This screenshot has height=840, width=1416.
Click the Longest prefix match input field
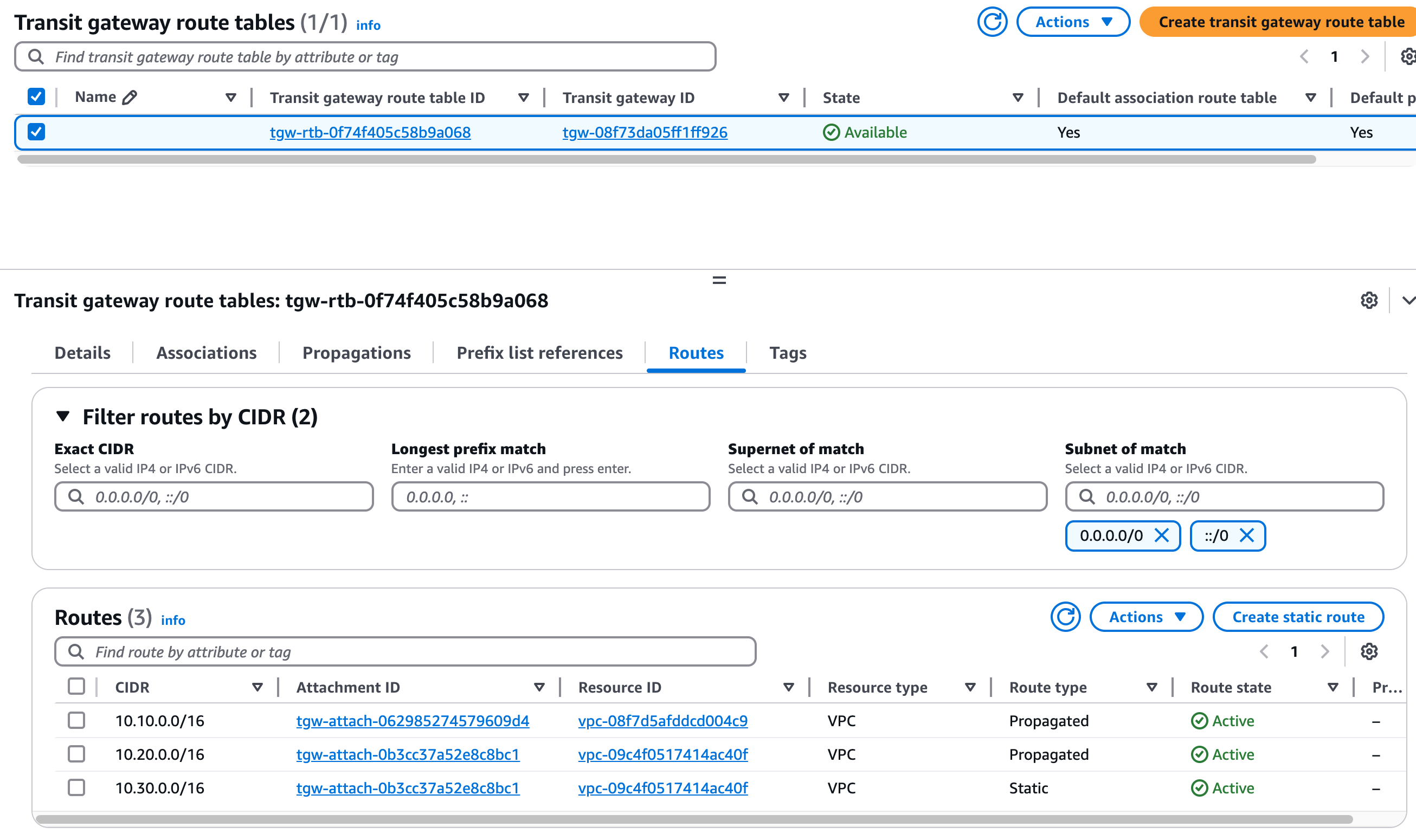(550, 496)
